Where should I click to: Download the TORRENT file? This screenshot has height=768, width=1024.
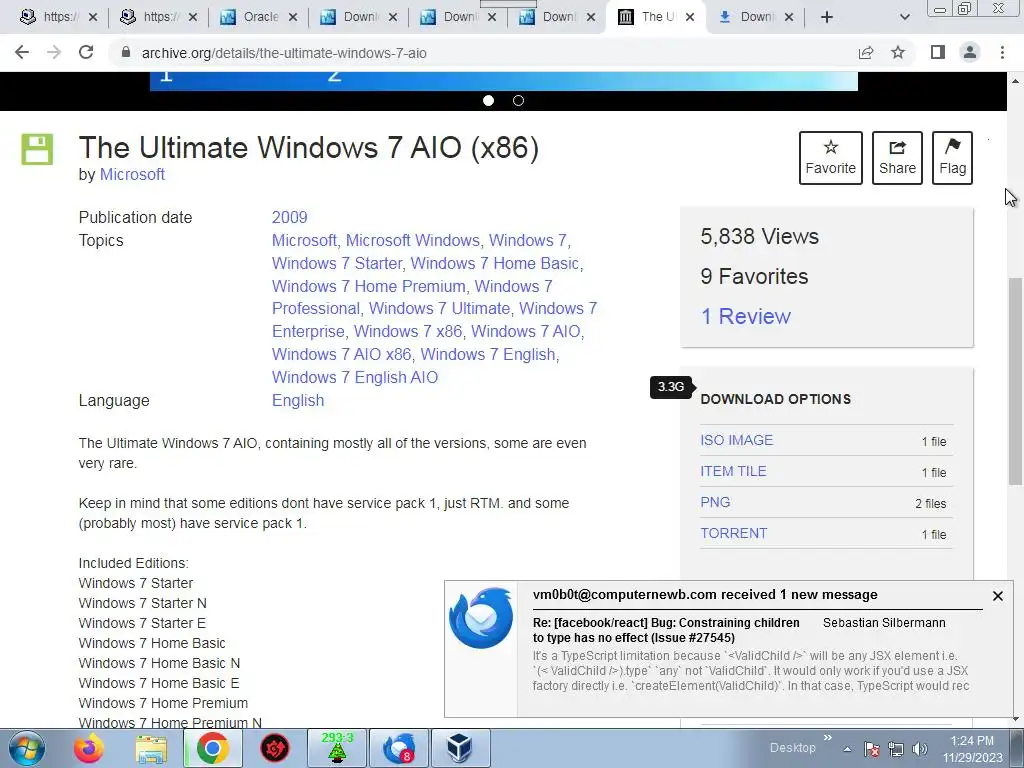[x=733, y=533]
